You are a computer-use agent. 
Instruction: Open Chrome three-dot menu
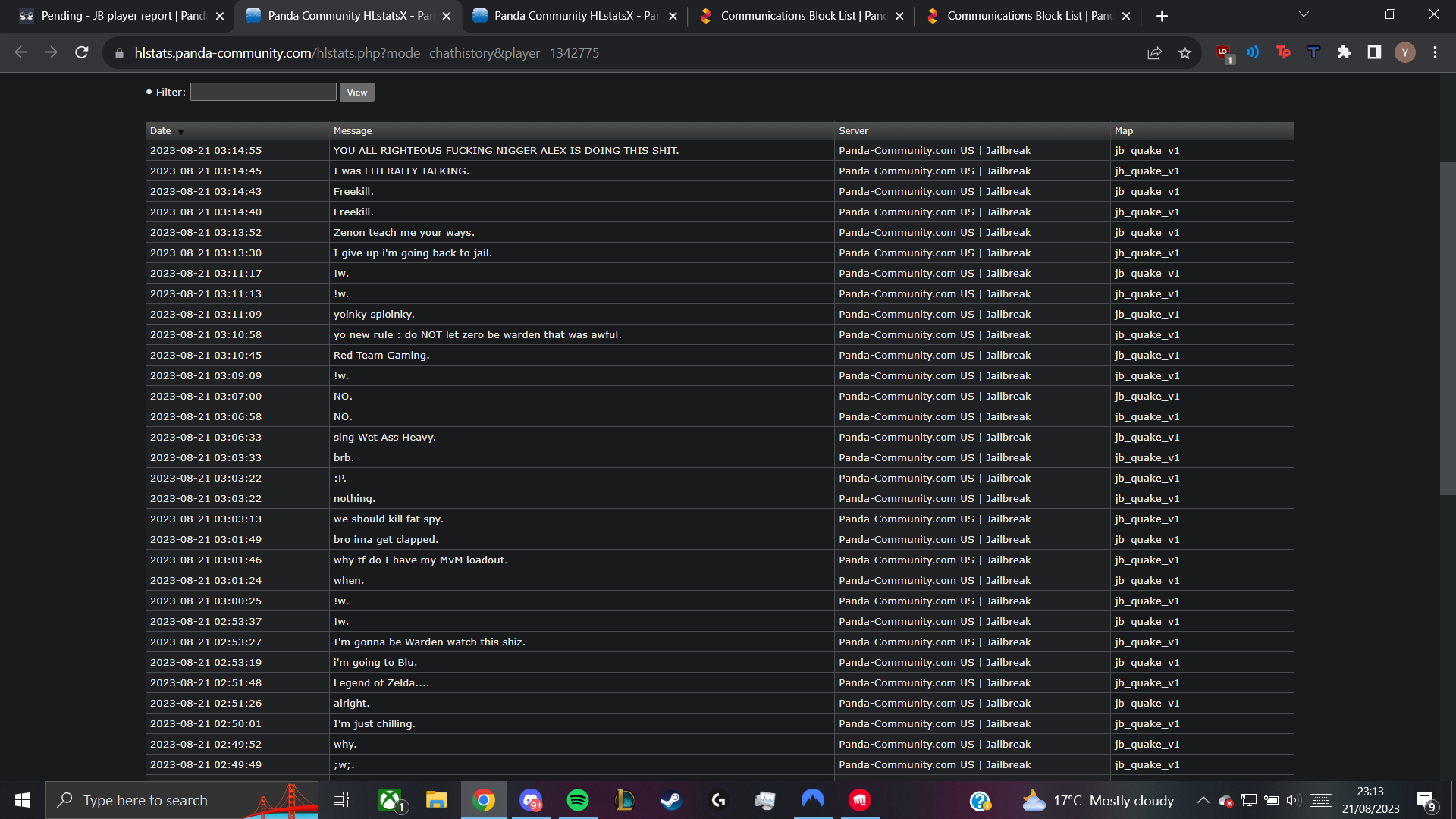click(x=1435, y=52)
